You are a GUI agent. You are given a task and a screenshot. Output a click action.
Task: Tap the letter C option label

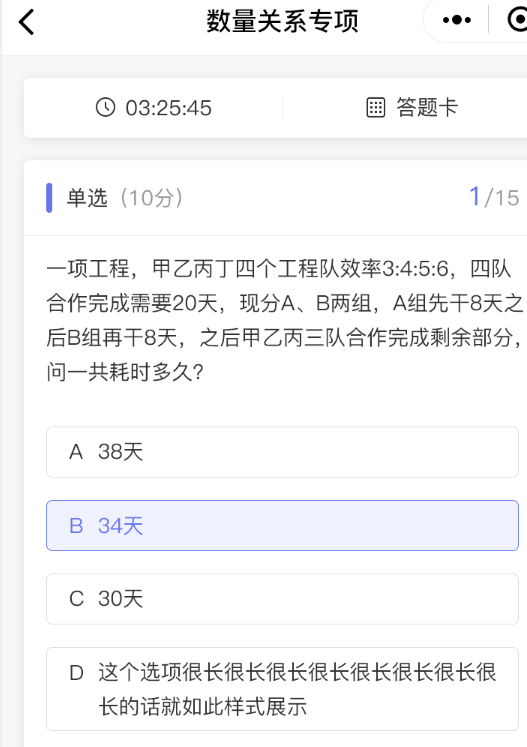click(x=76, y=599)
